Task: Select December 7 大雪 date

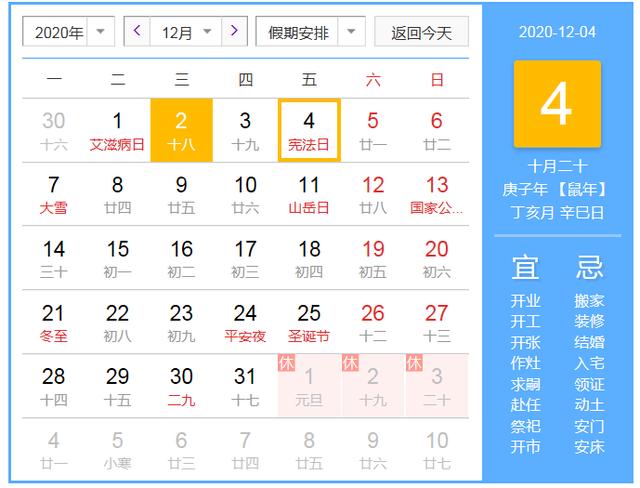Action: tap(54, 194)
